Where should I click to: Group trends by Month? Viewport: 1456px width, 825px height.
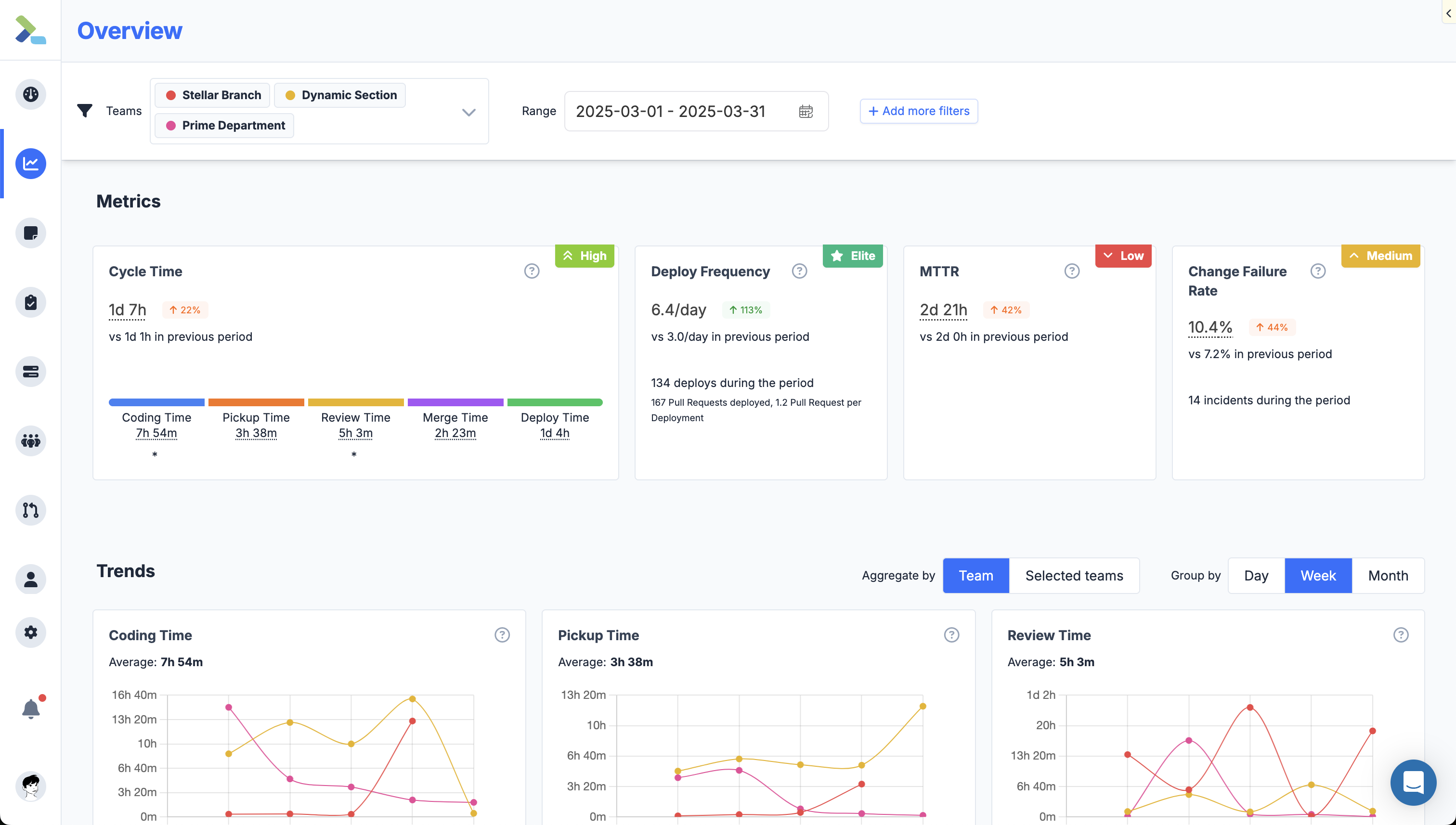coord(1388,576)
